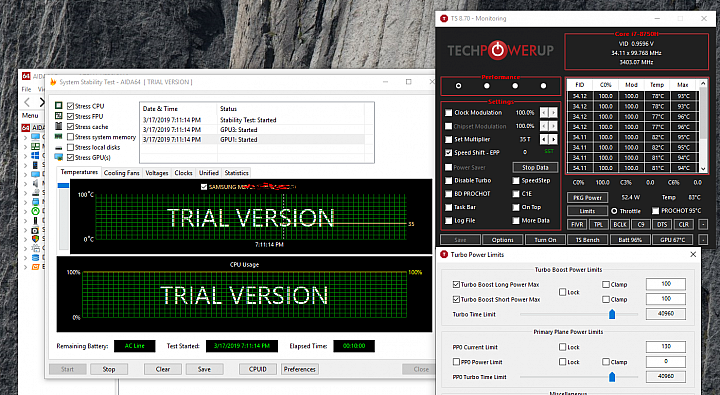Click the Stress GPU monitor icon
The height and width of the screenshot is (395, 720).
pyautogui.click(x=59, y=158)
